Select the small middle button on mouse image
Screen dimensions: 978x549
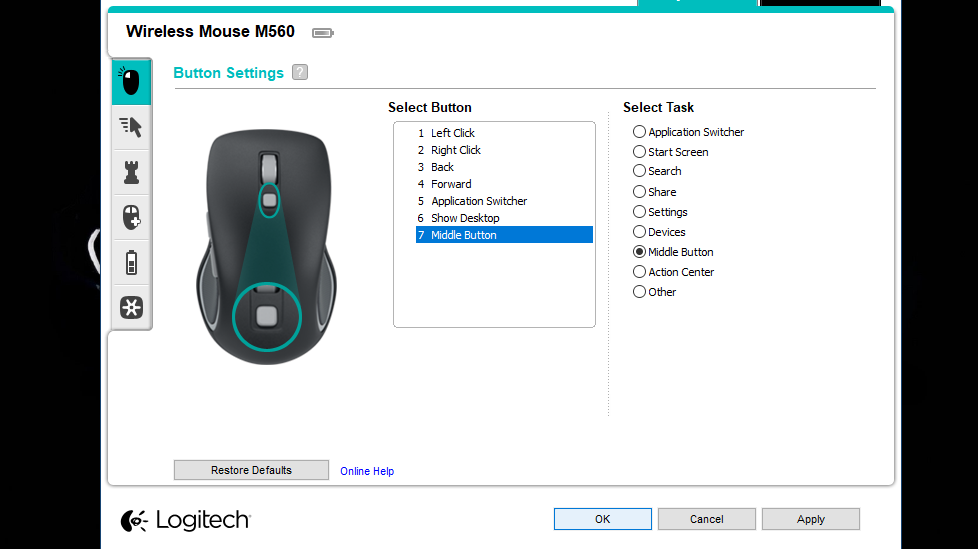tap(269, 200)
